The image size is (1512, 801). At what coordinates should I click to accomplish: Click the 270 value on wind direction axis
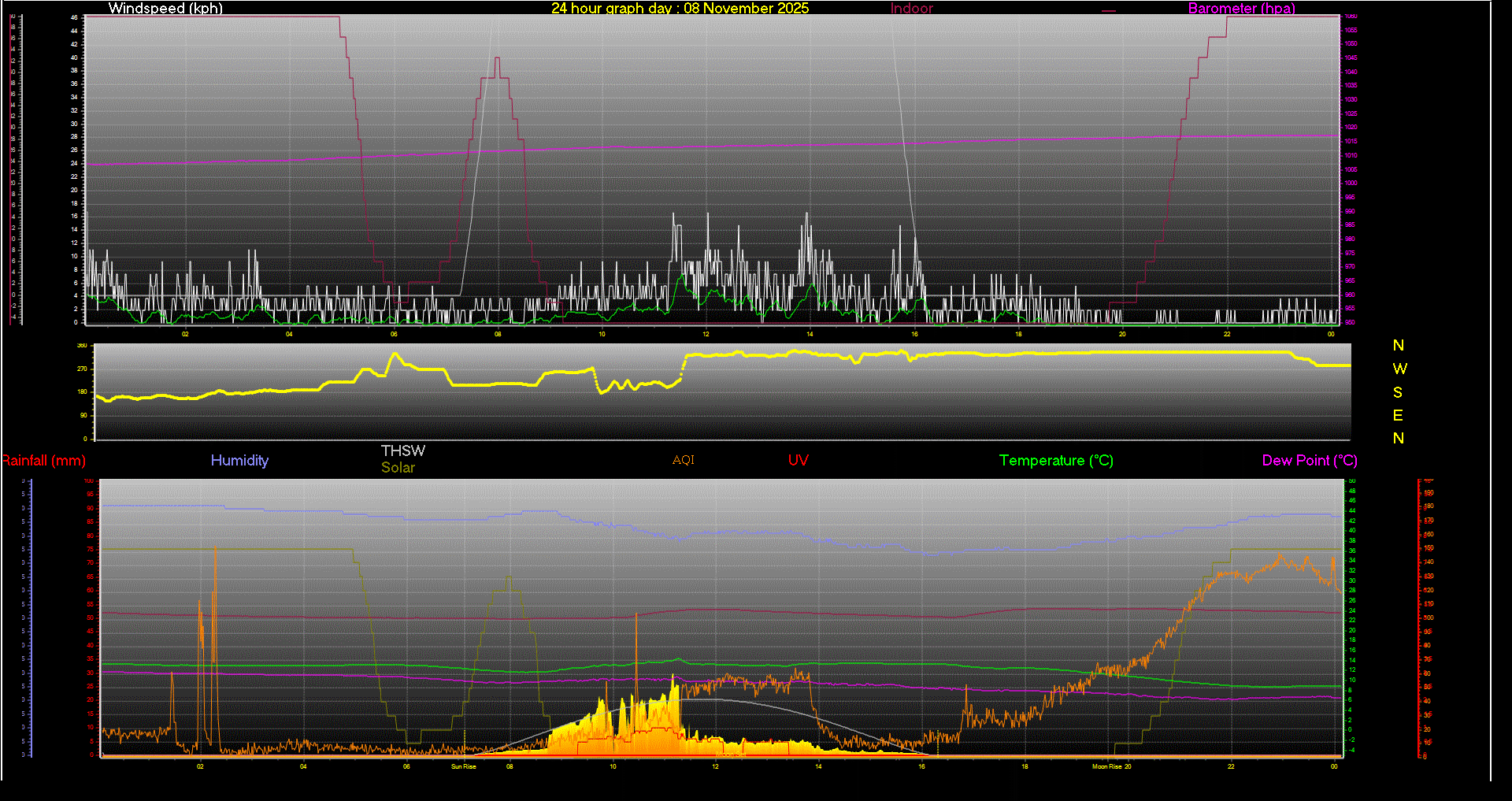tap(82, 369)
